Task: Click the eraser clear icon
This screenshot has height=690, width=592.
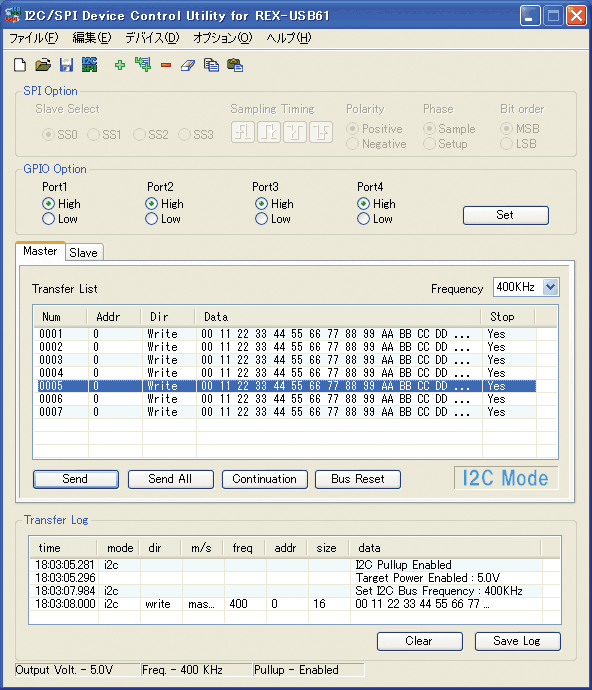Action: pos(188,66)
